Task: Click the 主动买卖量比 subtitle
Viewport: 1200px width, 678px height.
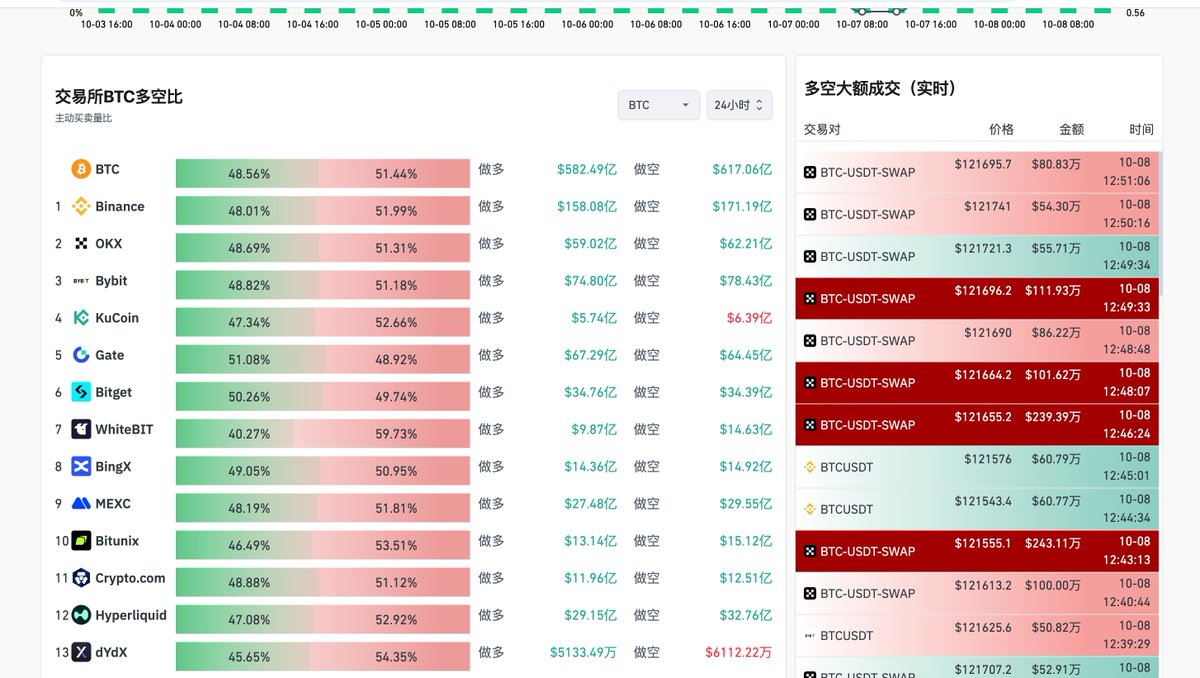Action: coord(83,118)
